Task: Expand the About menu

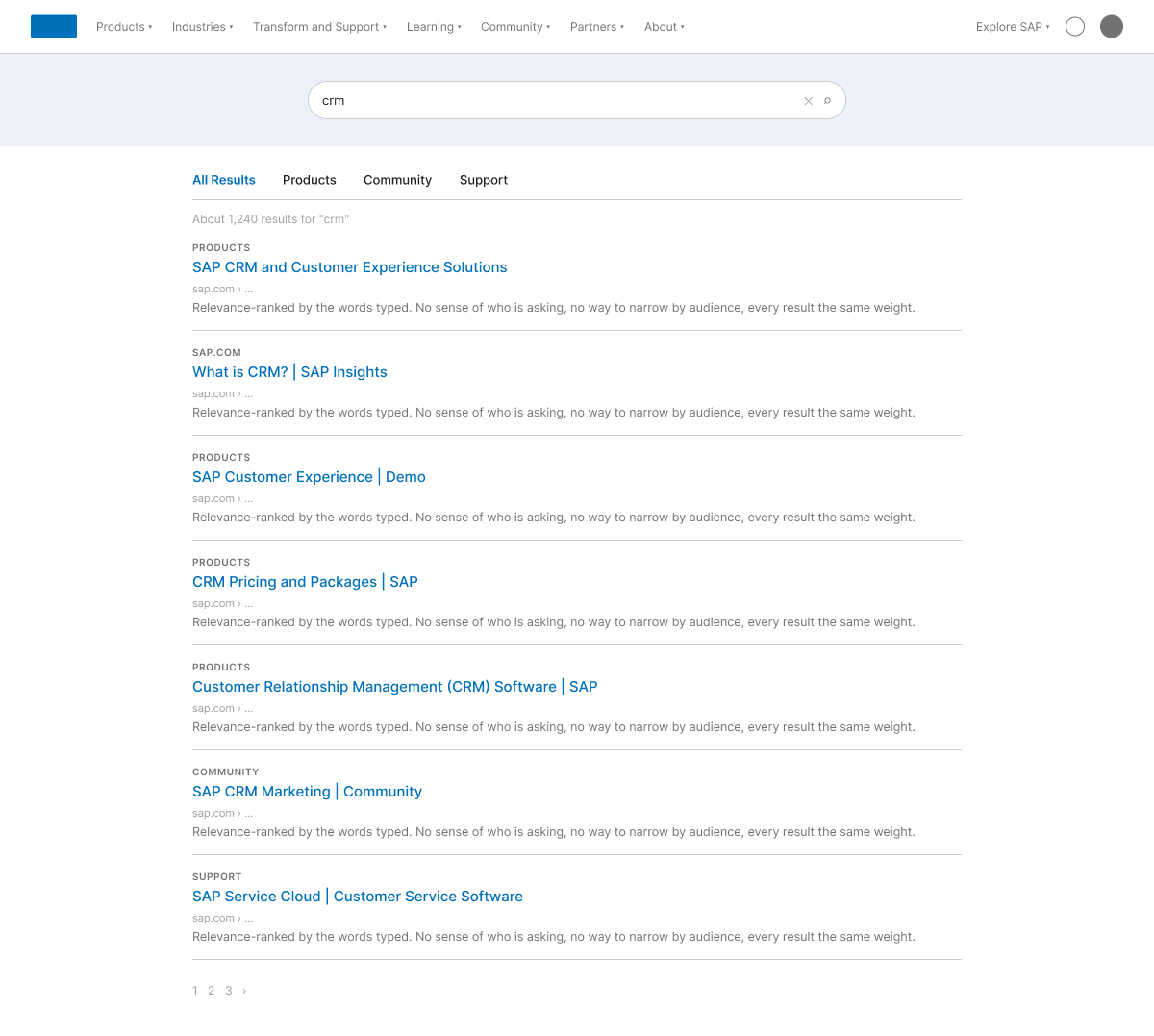Action: click(665, 27)
